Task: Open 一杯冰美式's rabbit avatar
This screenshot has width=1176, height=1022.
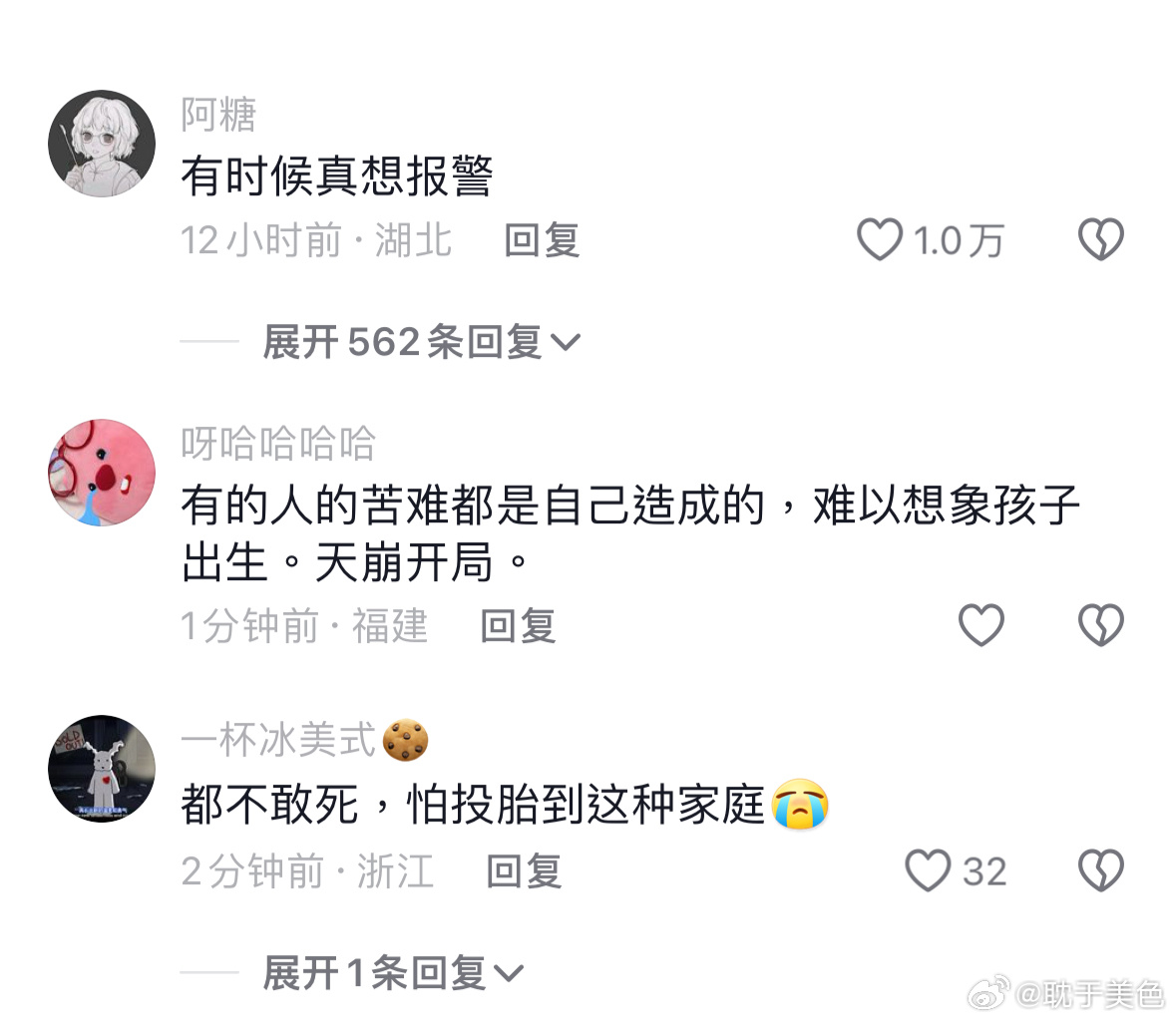Action: [102, 769]
